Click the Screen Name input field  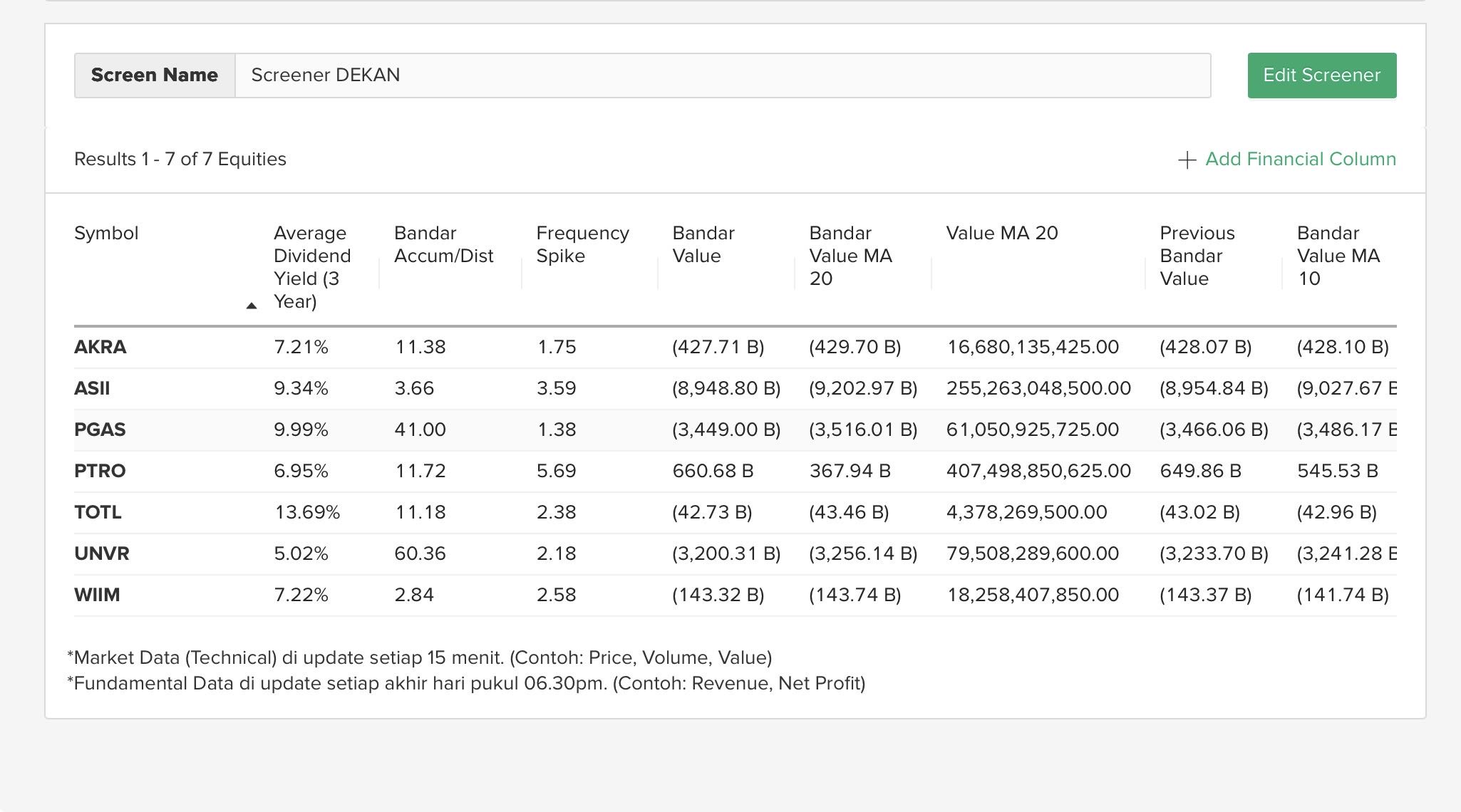722,76
